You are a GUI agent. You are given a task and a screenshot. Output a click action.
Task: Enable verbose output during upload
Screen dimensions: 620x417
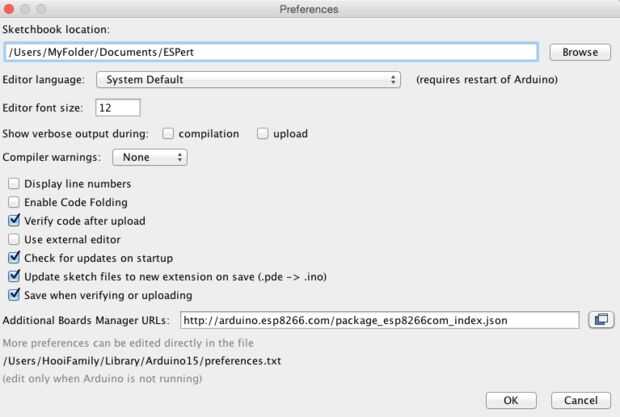coord(263,133)
